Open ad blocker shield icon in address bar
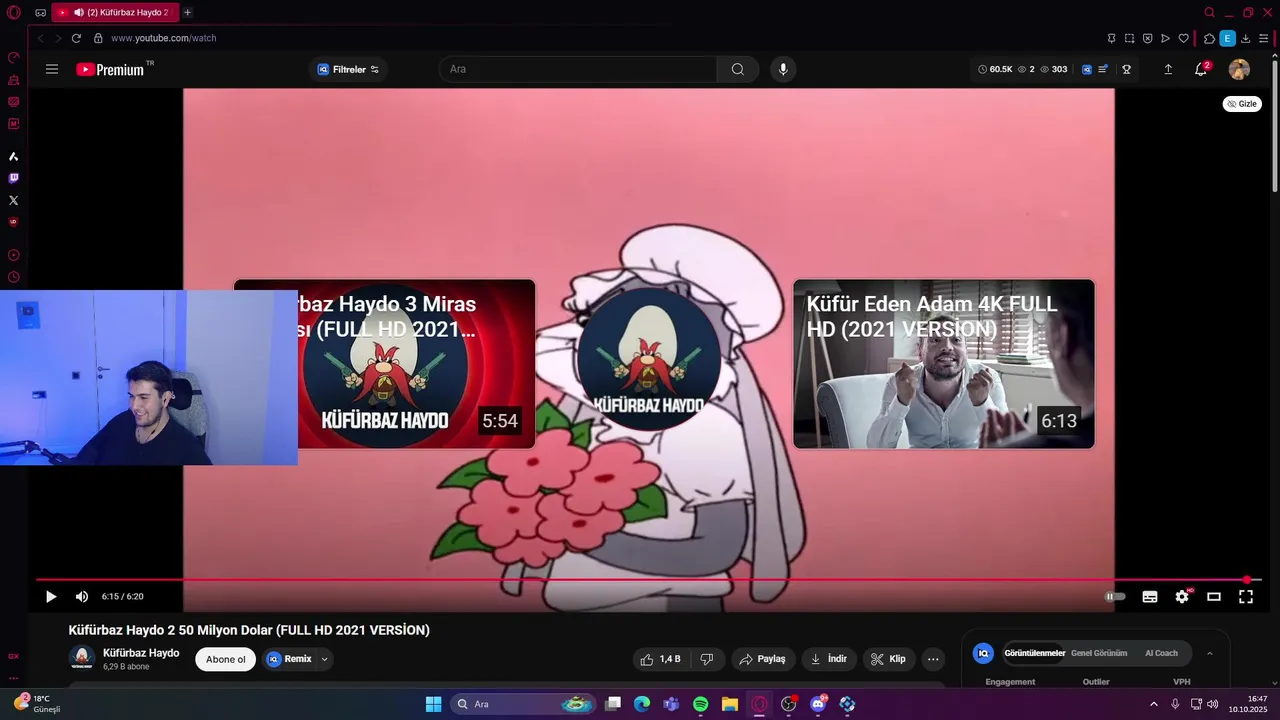The image size is (1280, 720). click(1147, 38)
